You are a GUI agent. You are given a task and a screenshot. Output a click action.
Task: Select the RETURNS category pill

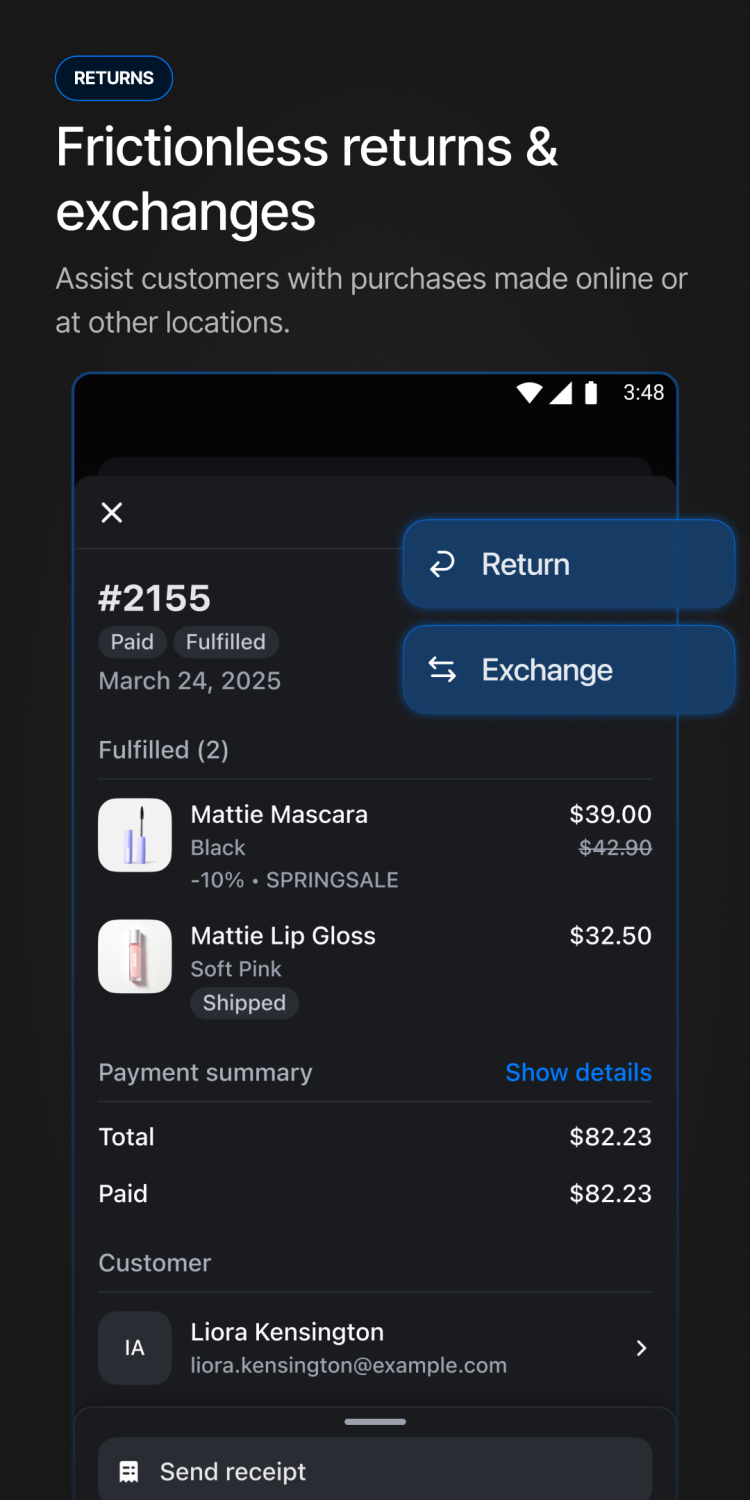point(114,78)
